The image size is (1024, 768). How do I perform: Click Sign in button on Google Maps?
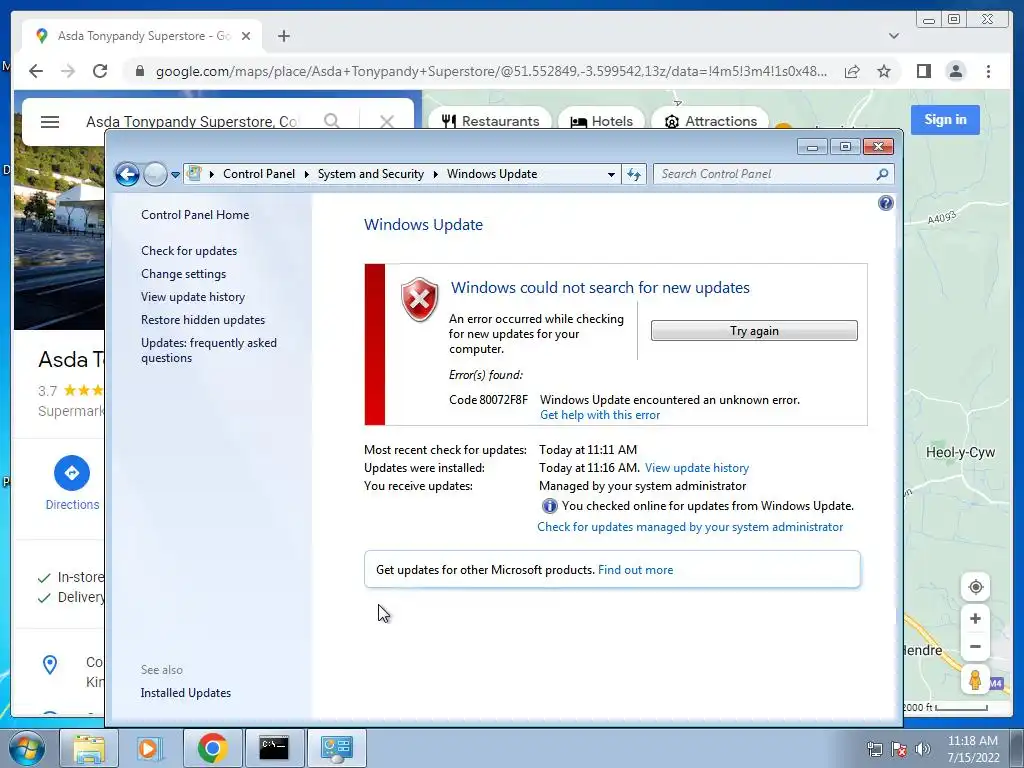945,120
